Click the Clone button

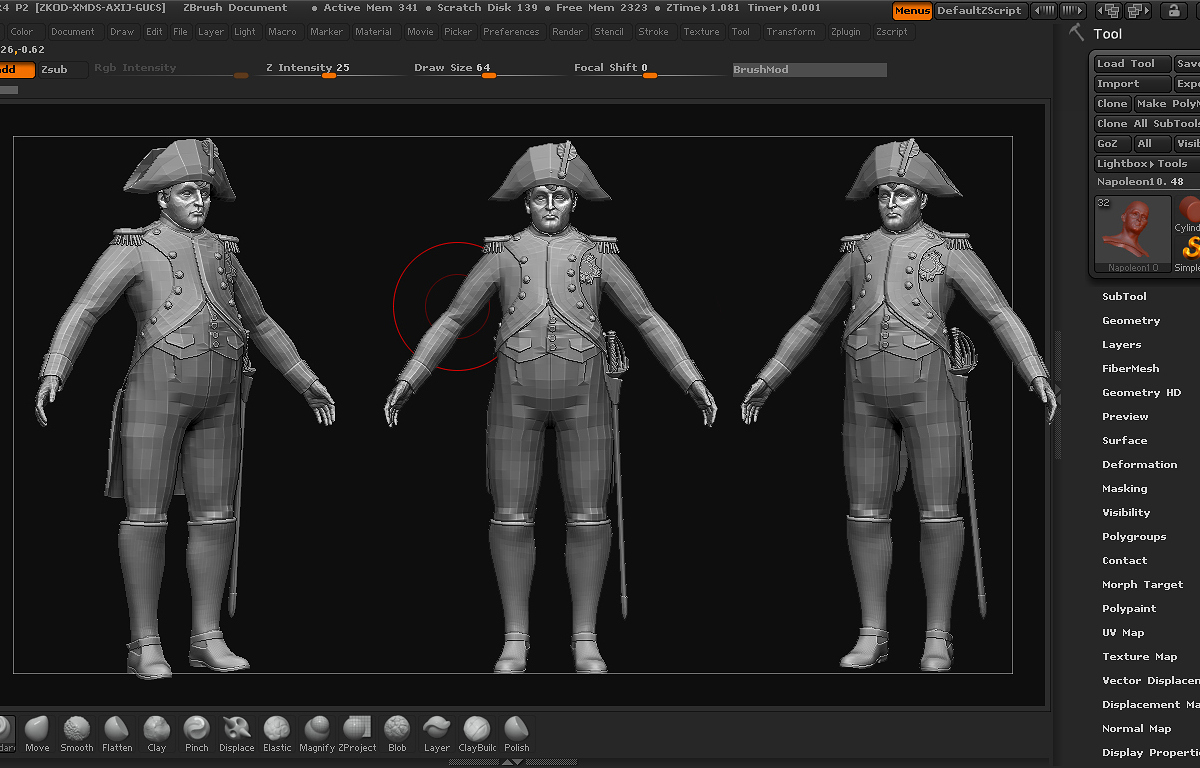tap(1112, 104)
